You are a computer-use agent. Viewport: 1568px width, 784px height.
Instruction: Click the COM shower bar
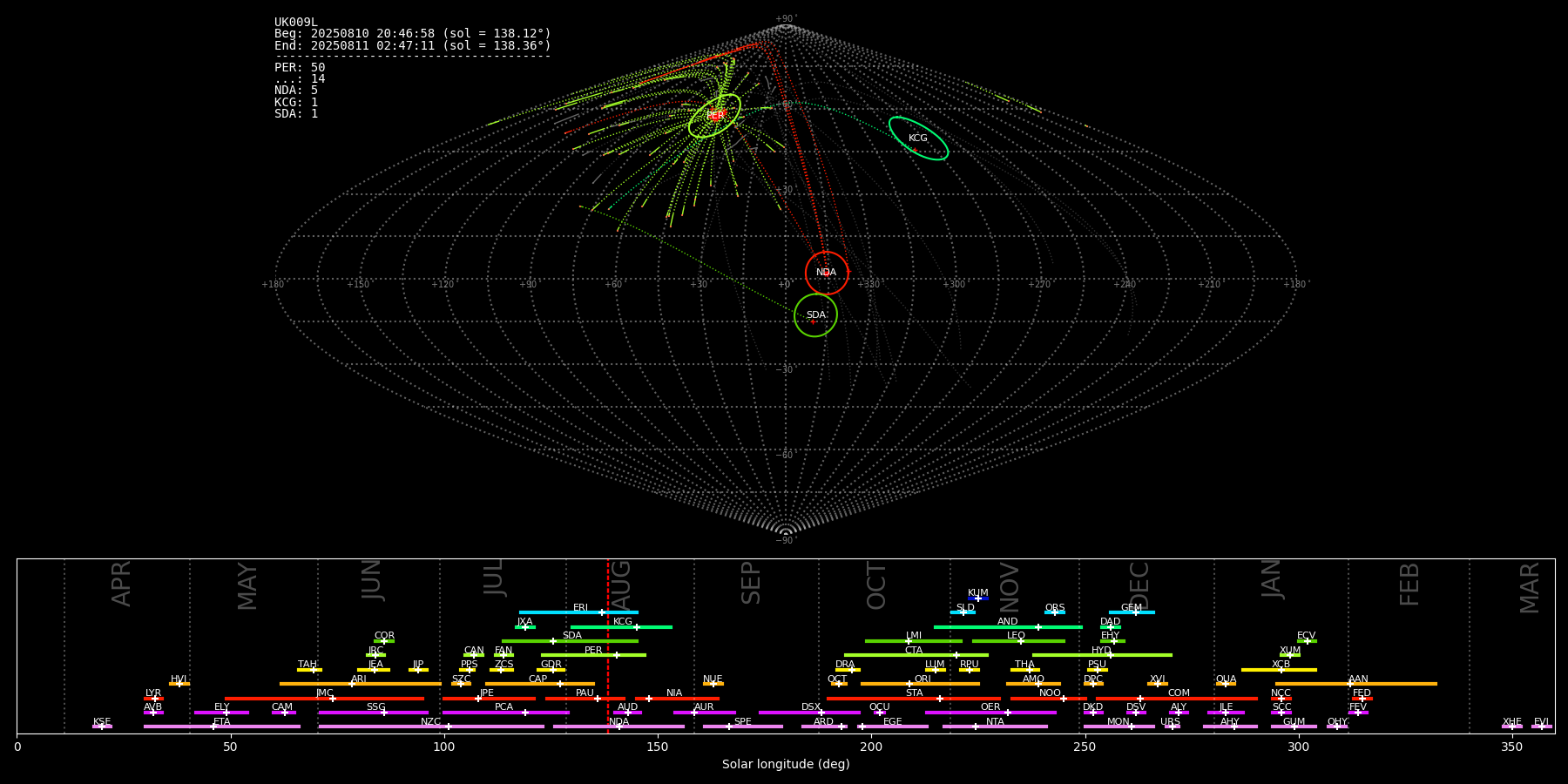click(x=1177, y=699)
